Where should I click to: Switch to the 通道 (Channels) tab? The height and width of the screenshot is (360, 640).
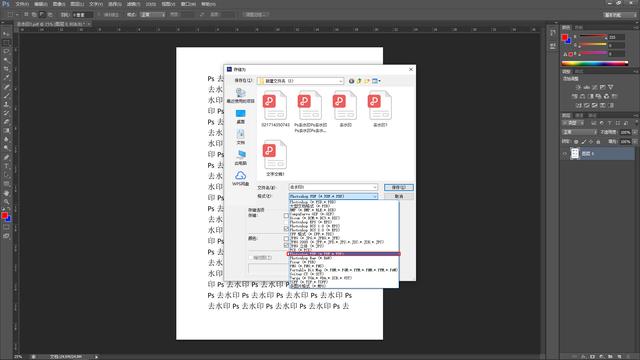[x=579, y=116]
